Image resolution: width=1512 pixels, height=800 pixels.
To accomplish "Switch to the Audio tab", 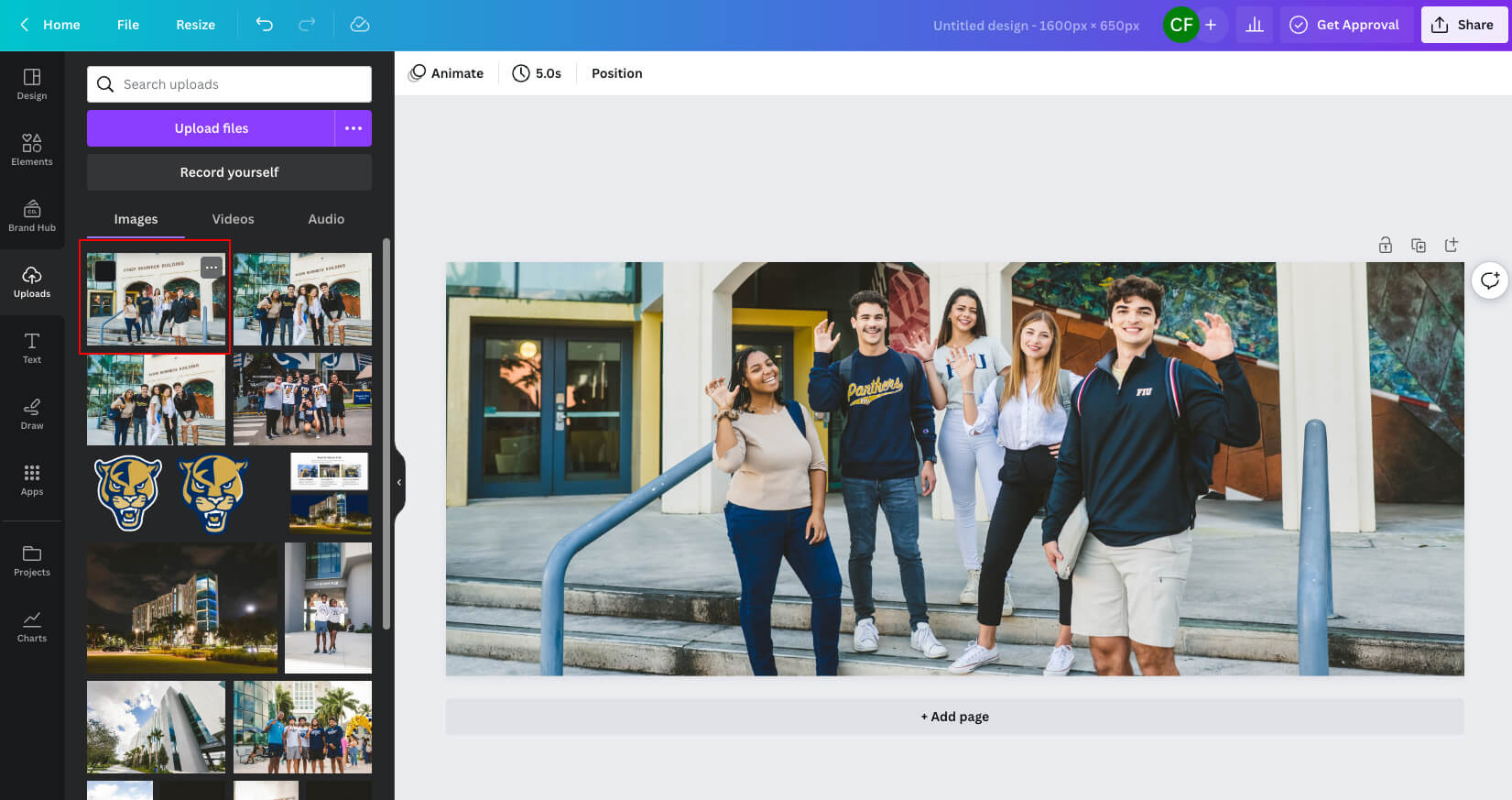I will point(326,219).
